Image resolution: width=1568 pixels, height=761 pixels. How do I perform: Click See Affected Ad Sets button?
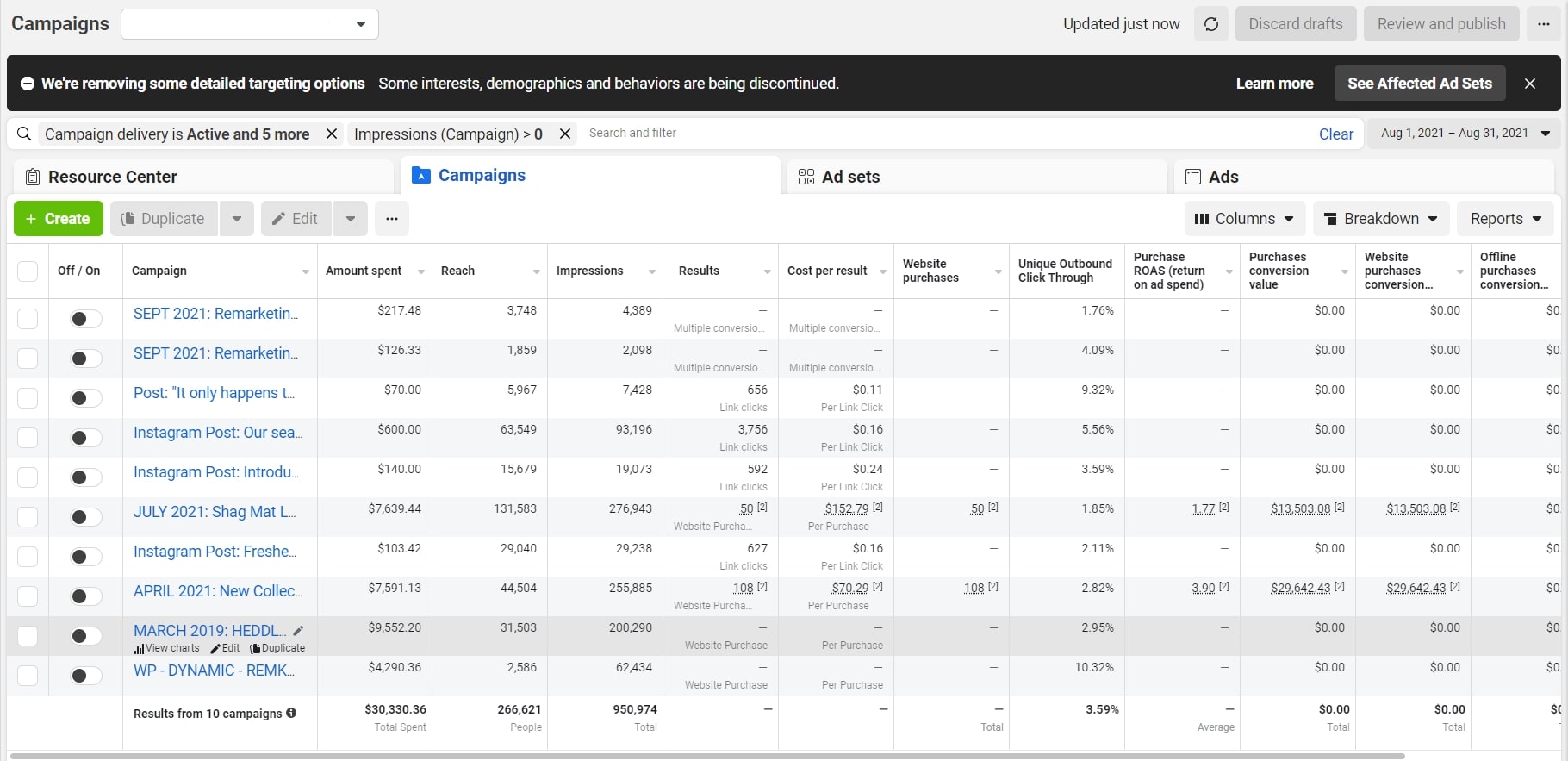(1419, 84)
